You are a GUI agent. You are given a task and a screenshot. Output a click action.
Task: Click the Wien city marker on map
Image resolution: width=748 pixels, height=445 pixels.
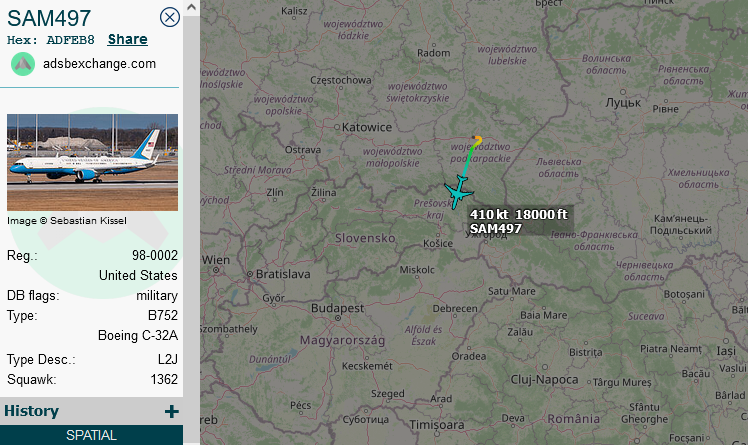coord(216,270)
